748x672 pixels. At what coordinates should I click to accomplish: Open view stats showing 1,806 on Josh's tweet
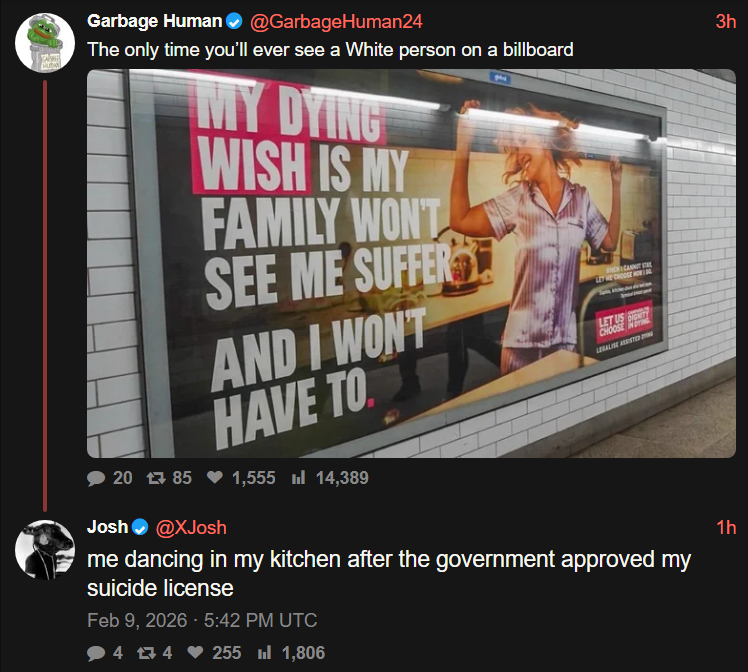[x=265, y=652]
